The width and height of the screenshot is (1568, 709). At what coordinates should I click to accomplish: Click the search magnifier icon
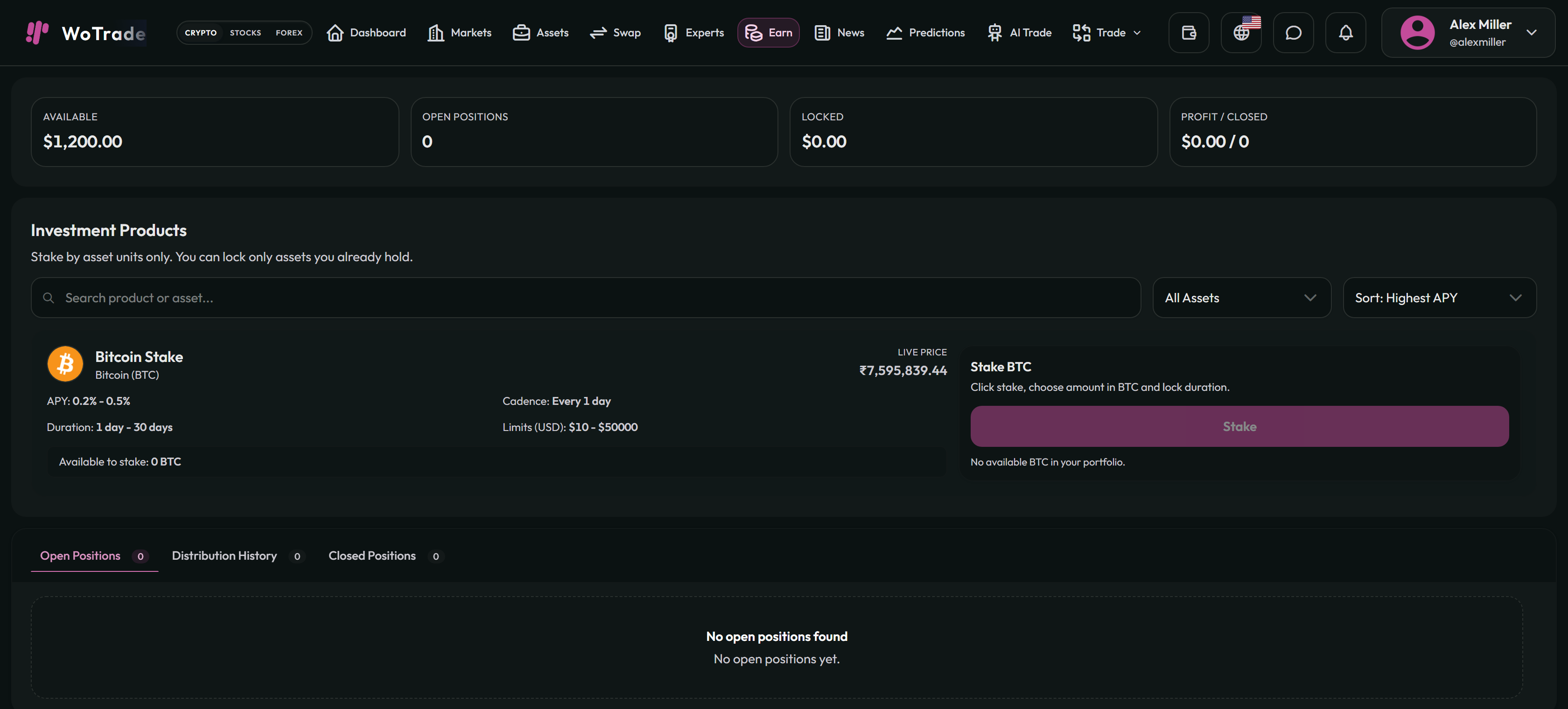click(x=49, y=298)
